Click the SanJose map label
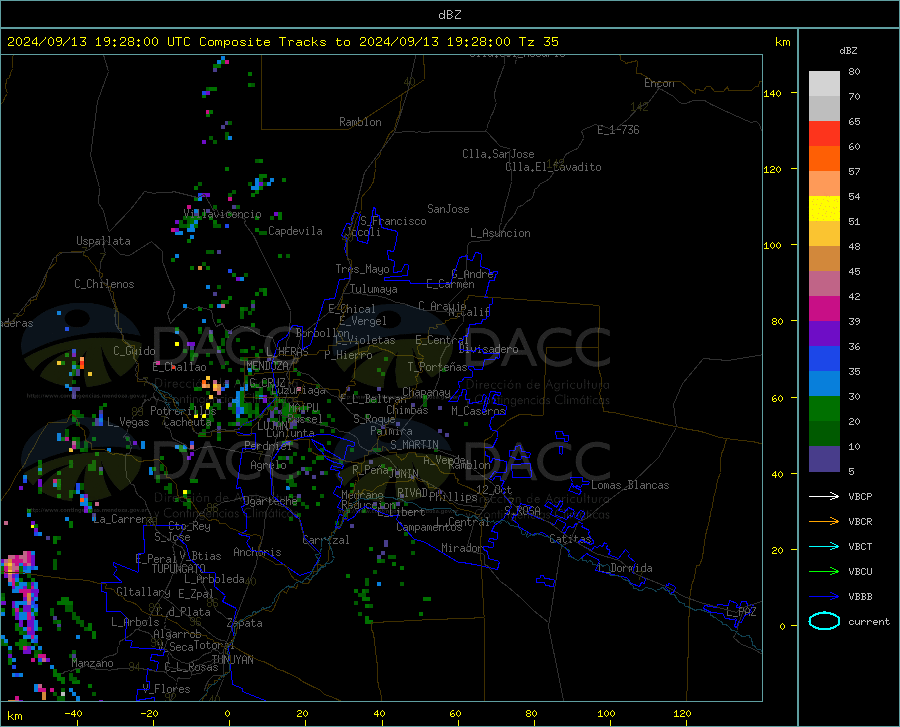This screenshot has height=727, width=900. [448, 209]
